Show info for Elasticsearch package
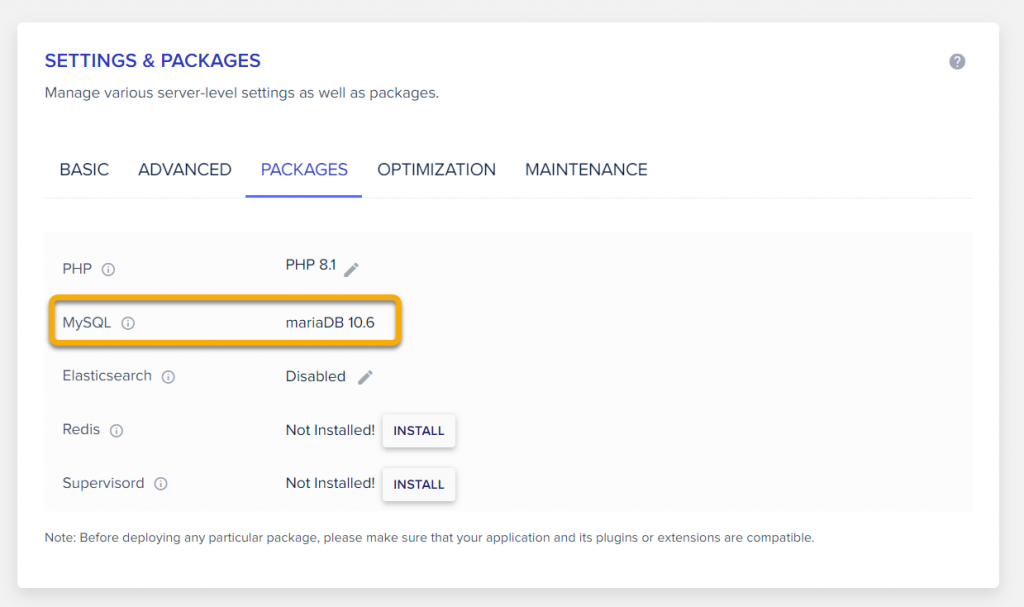The image size is (1024, 607). (x=168, y=377)
